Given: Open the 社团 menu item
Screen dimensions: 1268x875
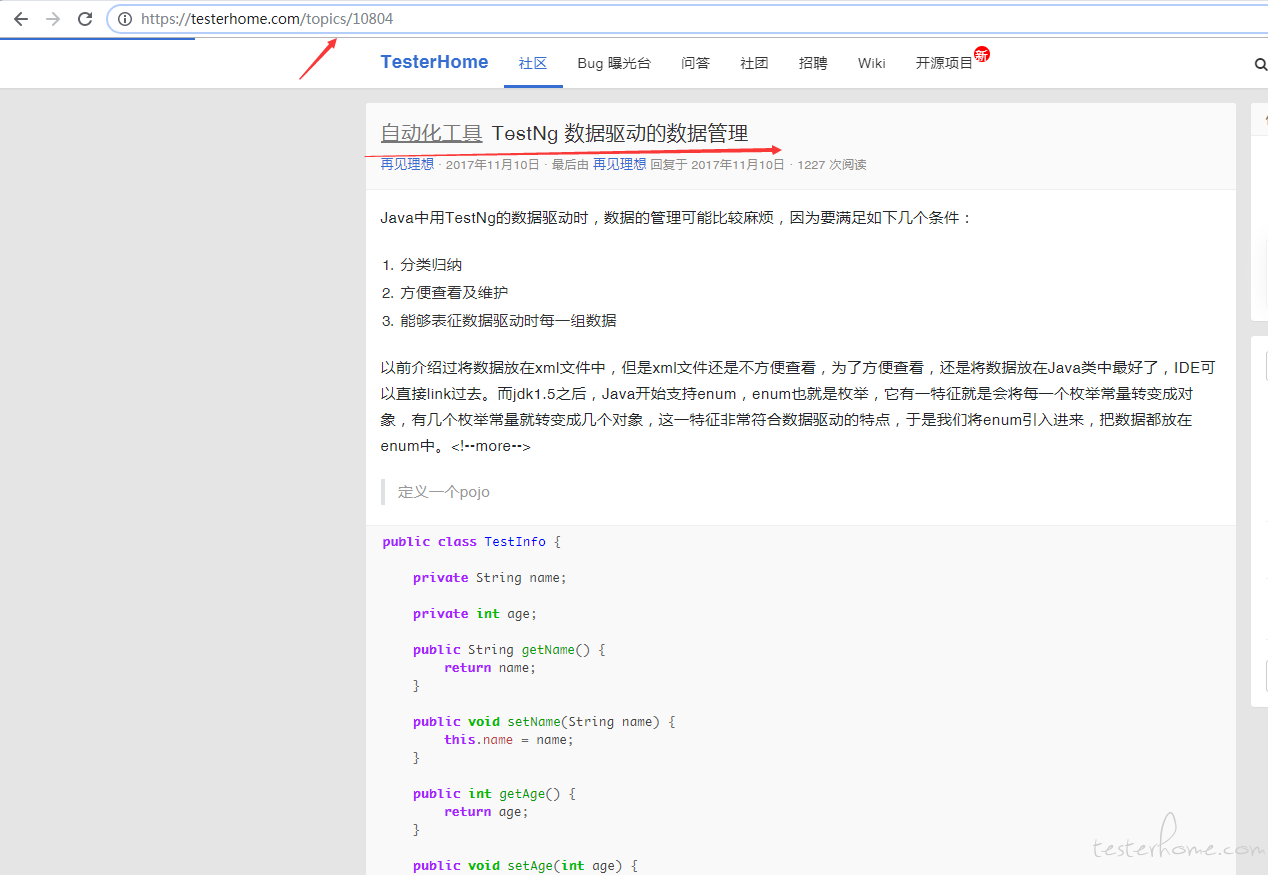Looking at the screenshot, I should (754, 63).
